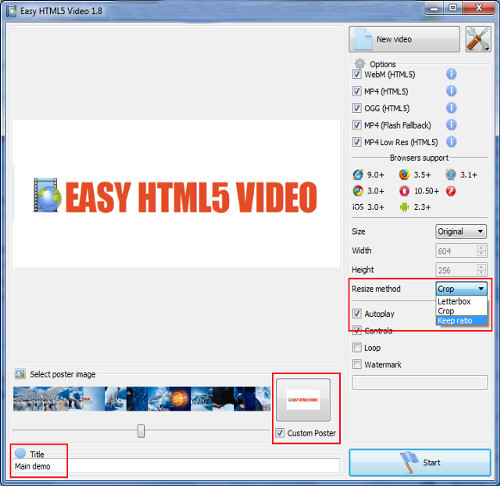Click the WebM (HTML5) info icon
Viewport: 500px width, 486px height.
coord(451,74)
